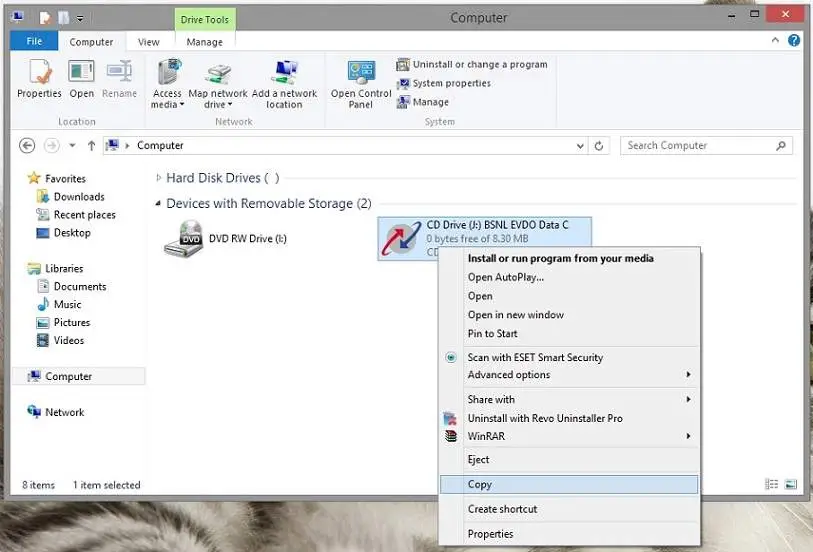Click the Drive Tools contextual tab
This screenshot has height=552, width=813.
click(x=205, y=19)
